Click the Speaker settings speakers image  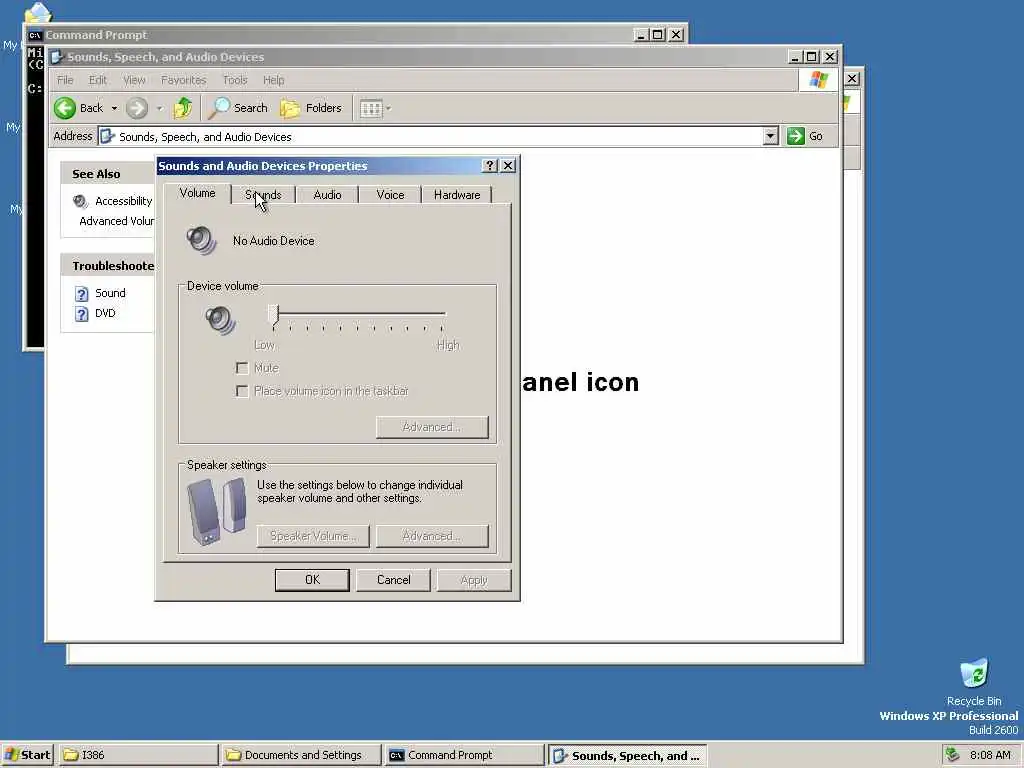(217, 511)
